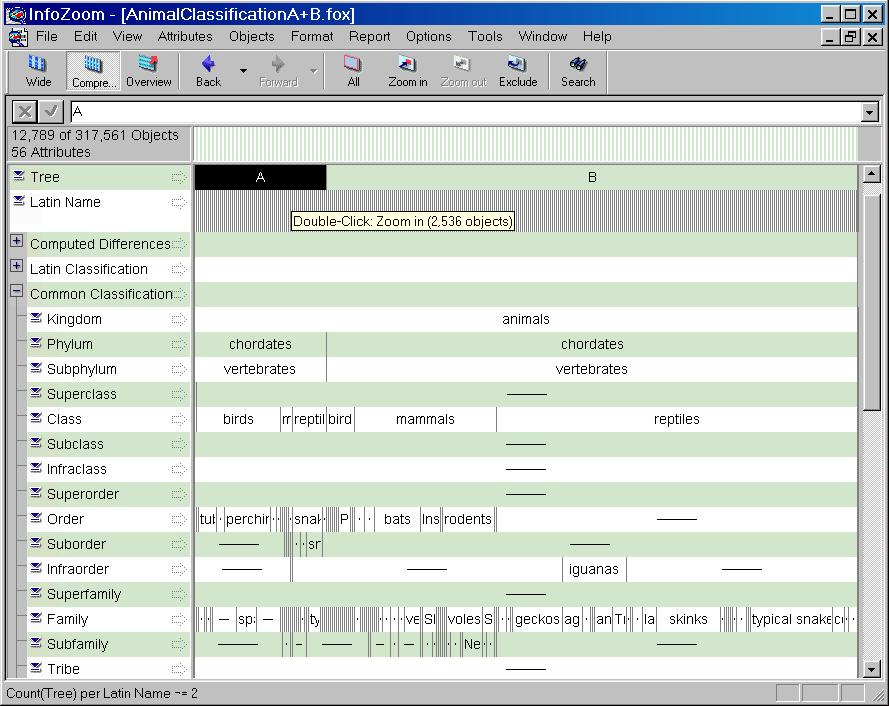The image size is (889, 706).
Task: Open the Search tool
Action: (577, 71)
